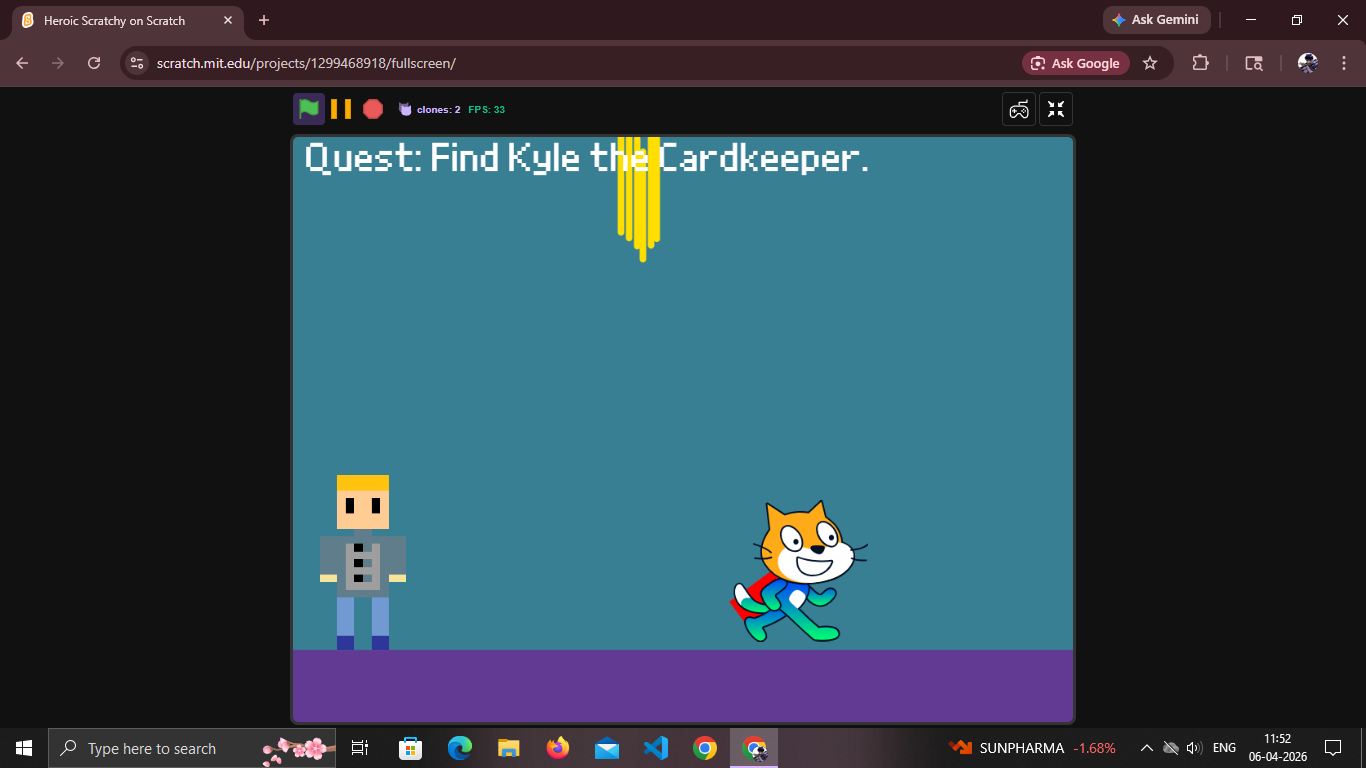Click the Scratchy cat character
The width and height of the screenshot is (1366, 768).
(798, 572)
